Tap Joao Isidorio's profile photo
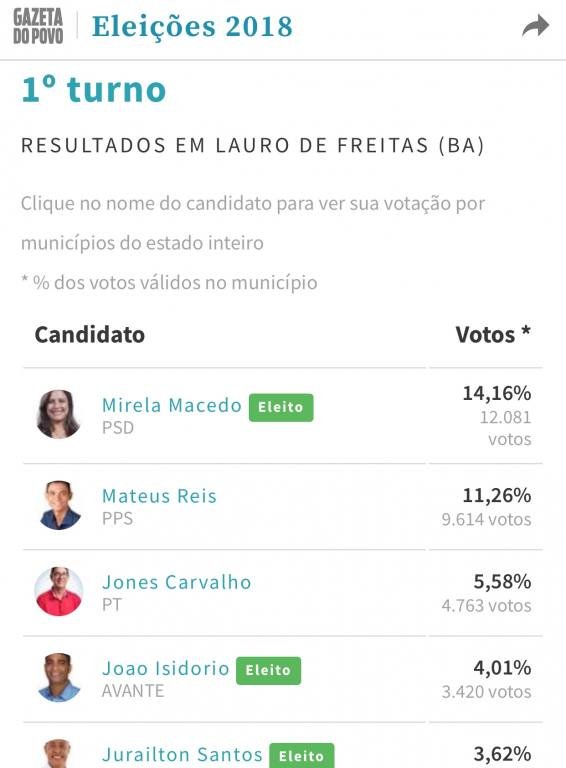The height and width of the screenshot is (768, 566). click(59, 677)
